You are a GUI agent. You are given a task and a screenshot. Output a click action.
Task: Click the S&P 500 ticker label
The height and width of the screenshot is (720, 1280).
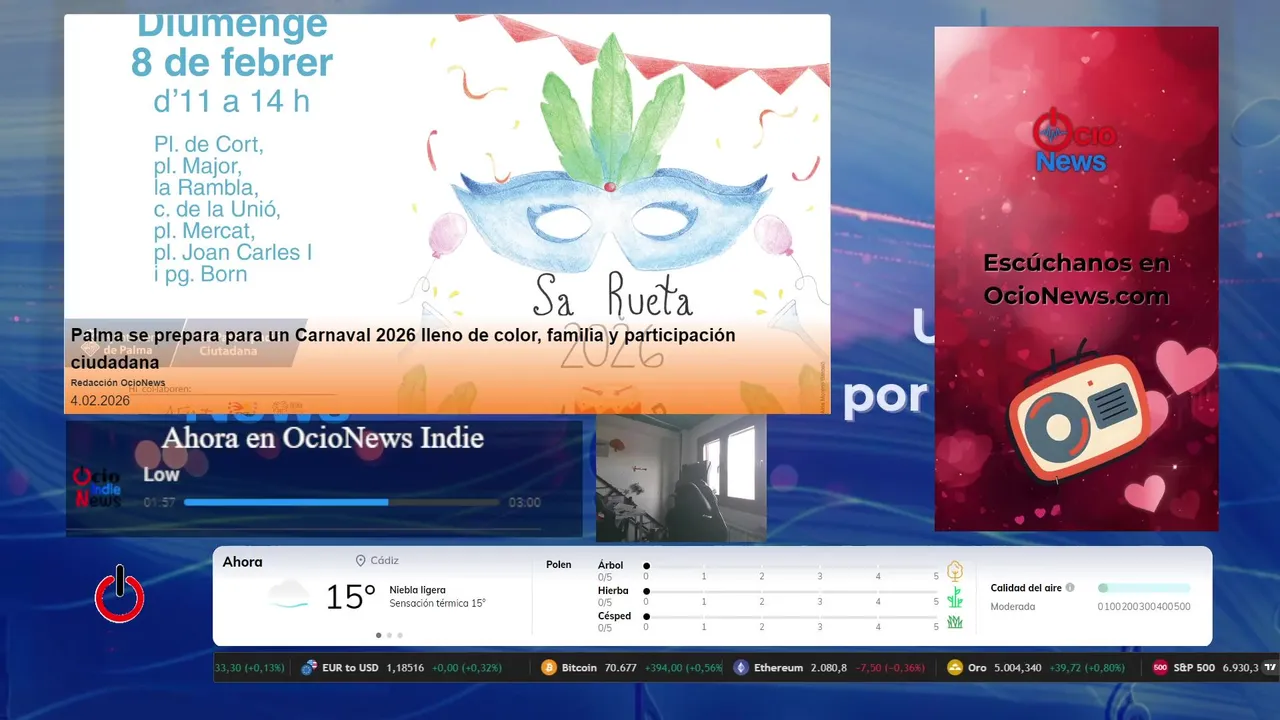[x=1194, y=667]
